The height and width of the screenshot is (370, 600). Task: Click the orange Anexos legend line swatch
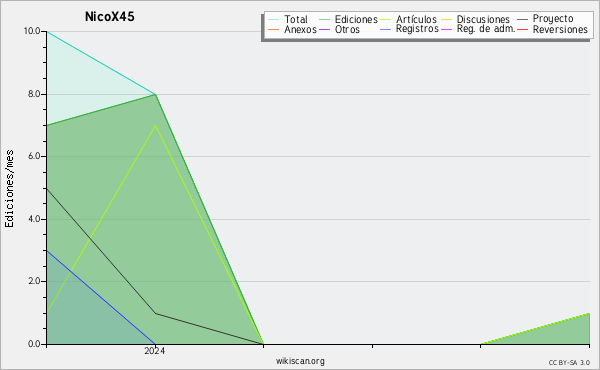pos(274,30)
